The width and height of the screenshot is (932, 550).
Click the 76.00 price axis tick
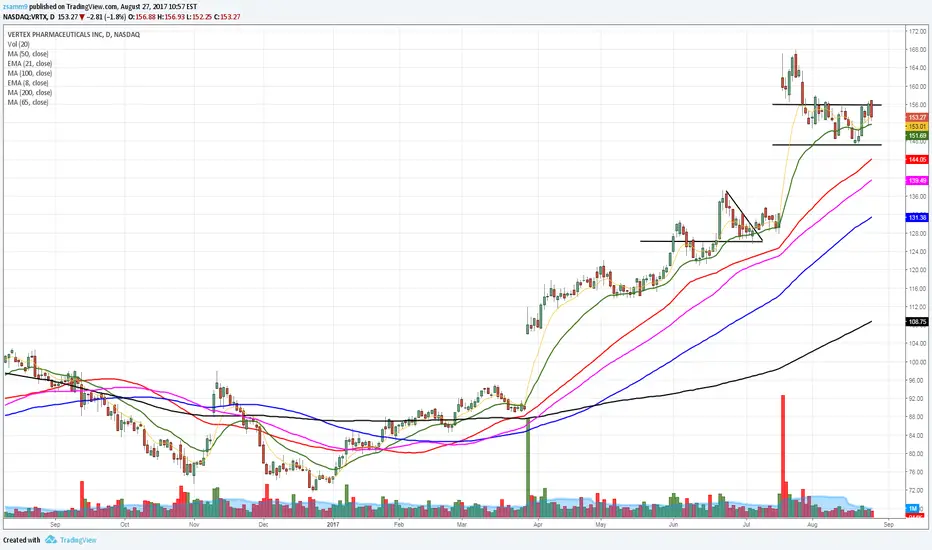pos(917,472)
